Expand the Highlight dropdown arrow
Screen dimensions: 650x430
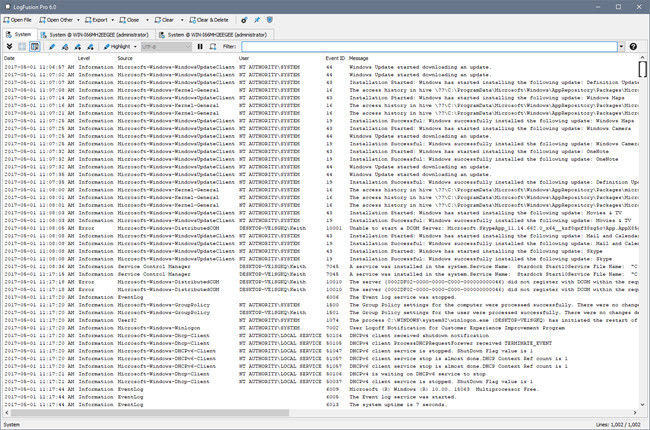(135, 46)
